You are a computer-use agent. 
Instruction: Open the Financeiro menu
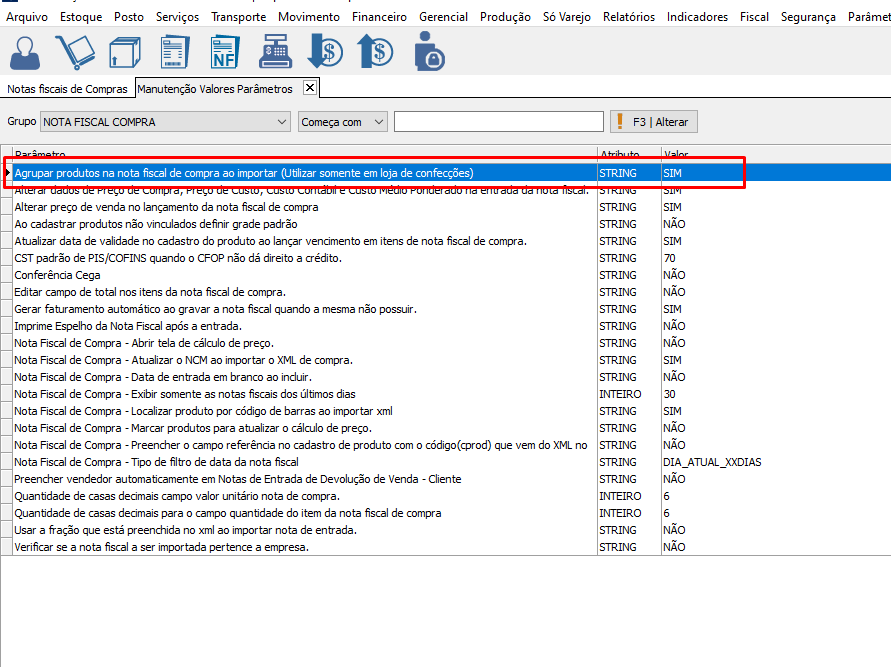tap(379, 17)
